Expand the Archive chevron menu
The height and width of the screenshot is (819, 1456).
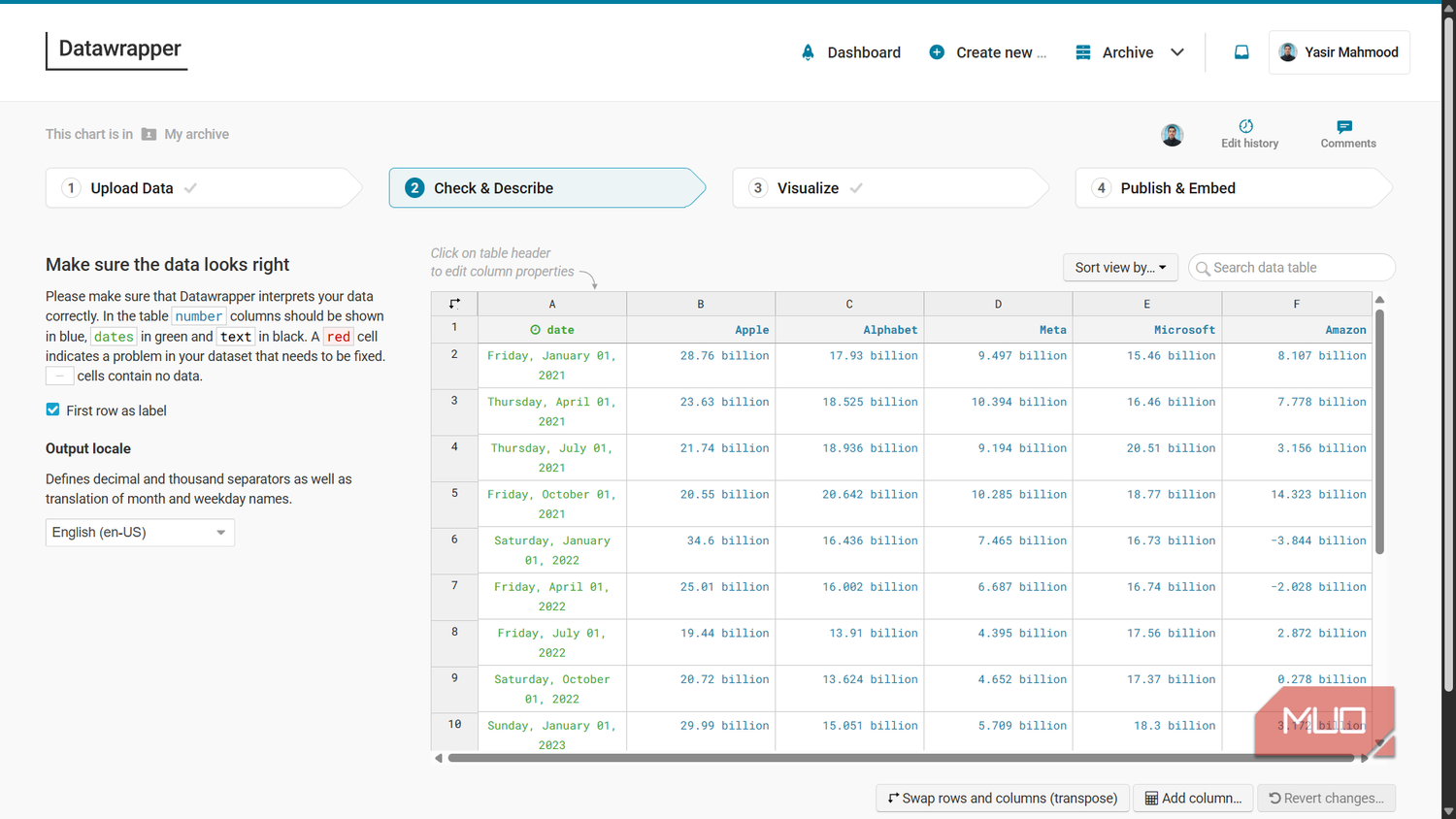1177,52
